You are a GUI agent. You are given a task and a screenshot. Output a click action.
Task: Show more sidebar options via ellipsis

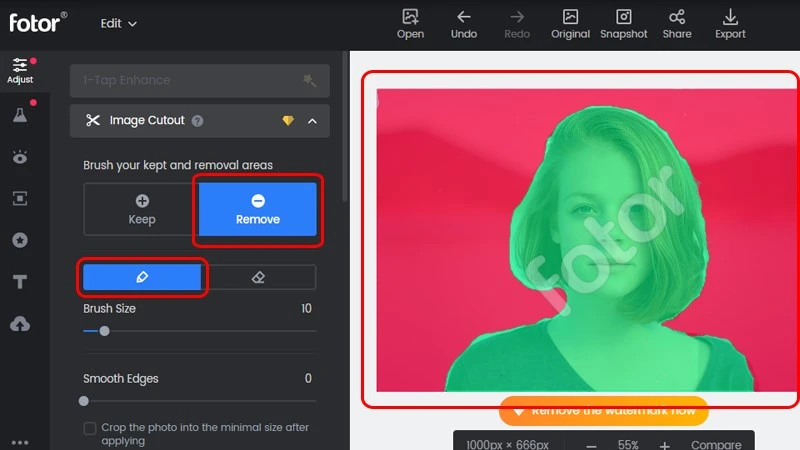click(x=19, y=442)
